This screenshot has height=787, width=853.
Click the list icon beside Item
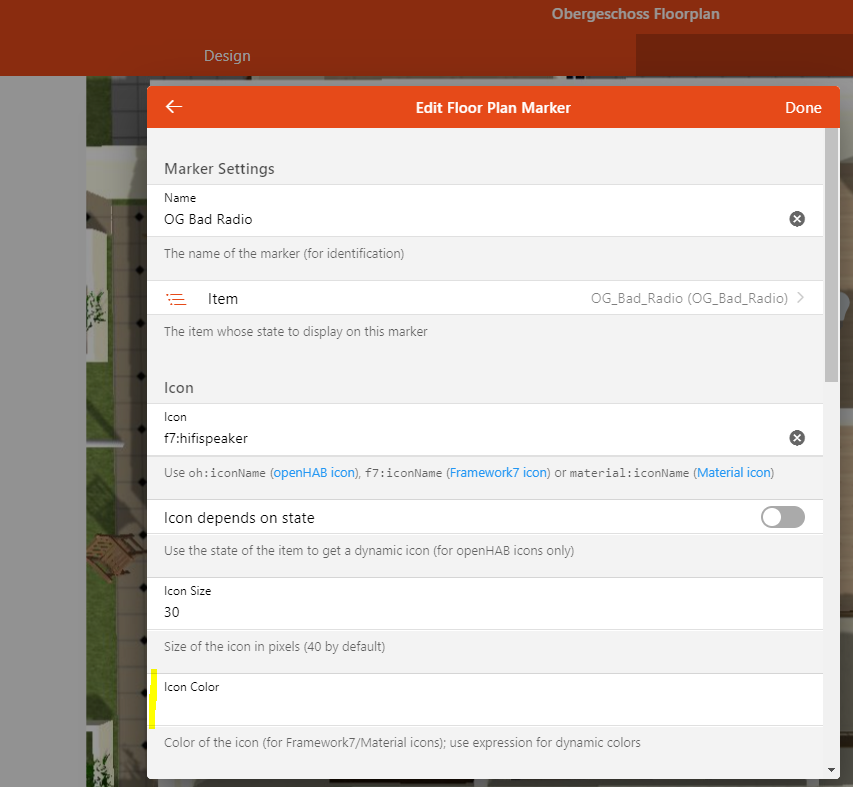click(177, 299)
